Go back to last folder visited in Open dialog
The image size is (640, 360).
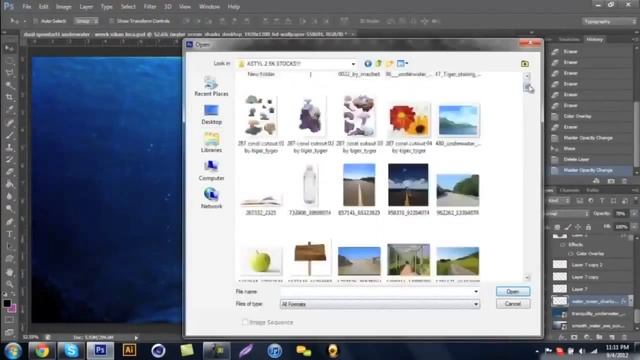coord(368,64)
